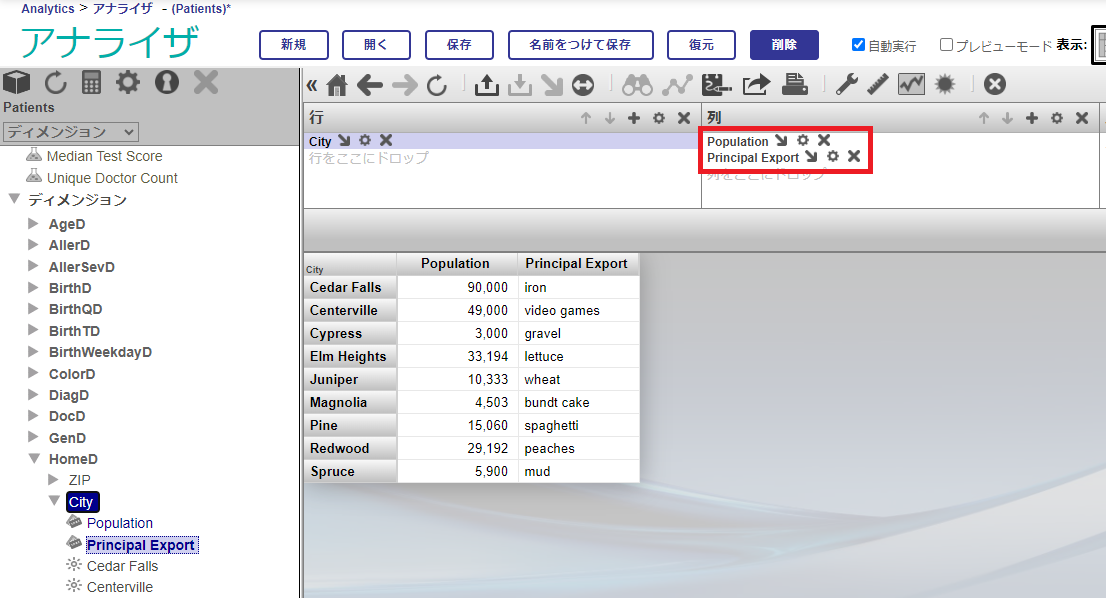Open the calculator icon in left panel

pos(92,82)
